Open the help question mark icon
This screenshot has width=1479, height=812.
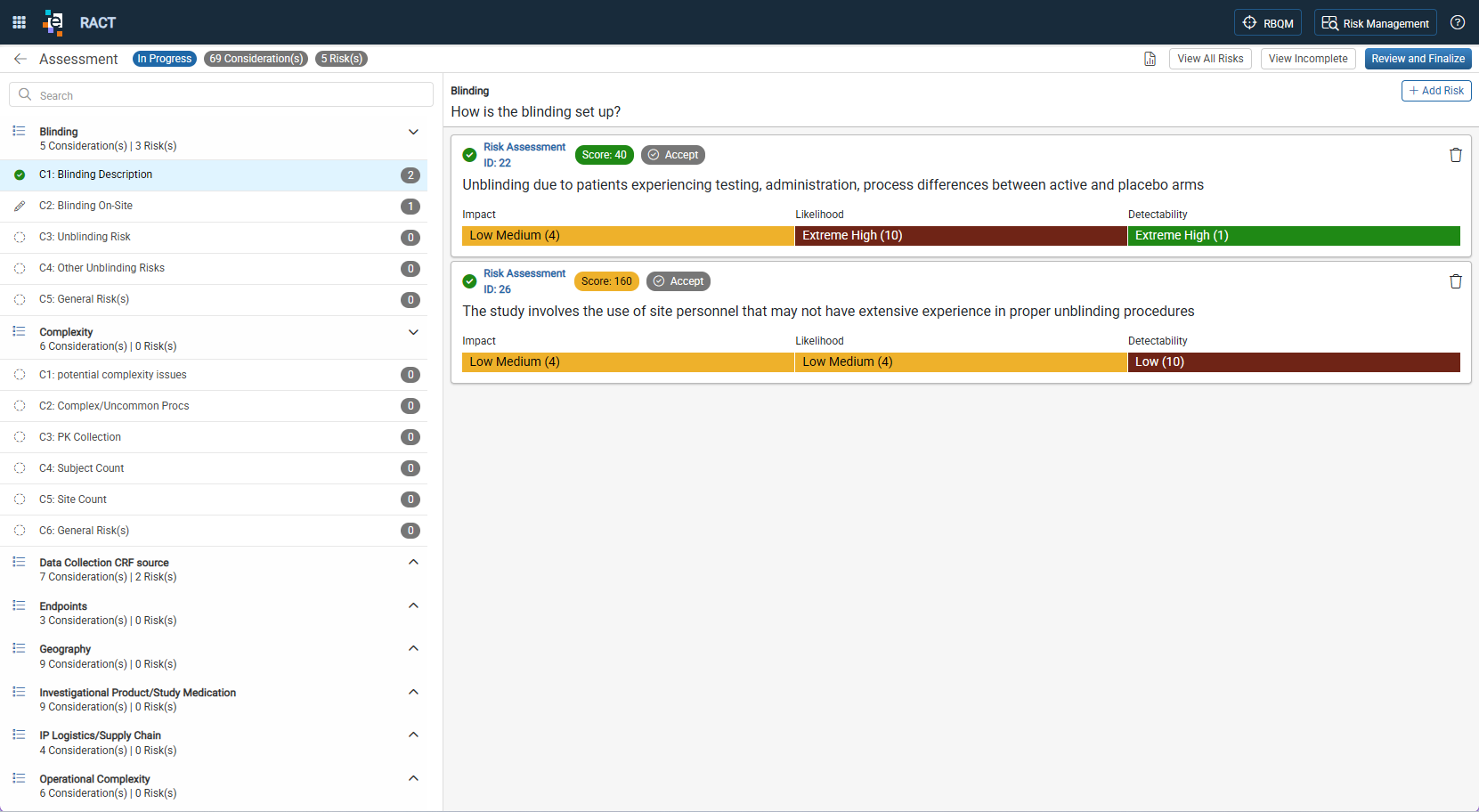(x=1458, y=22)
